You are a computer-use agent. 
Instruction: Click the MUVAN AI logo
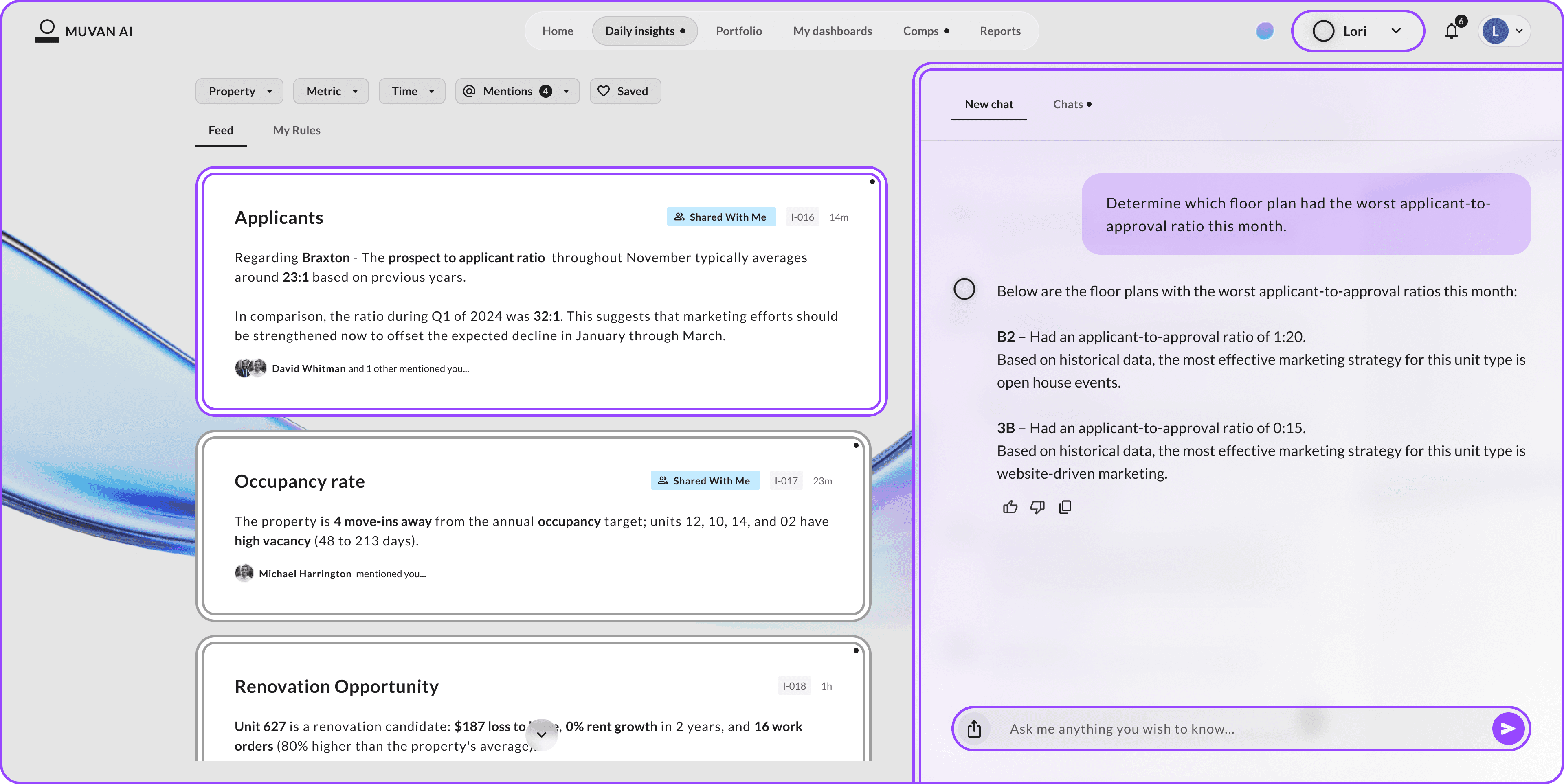[x=84, y=31]
